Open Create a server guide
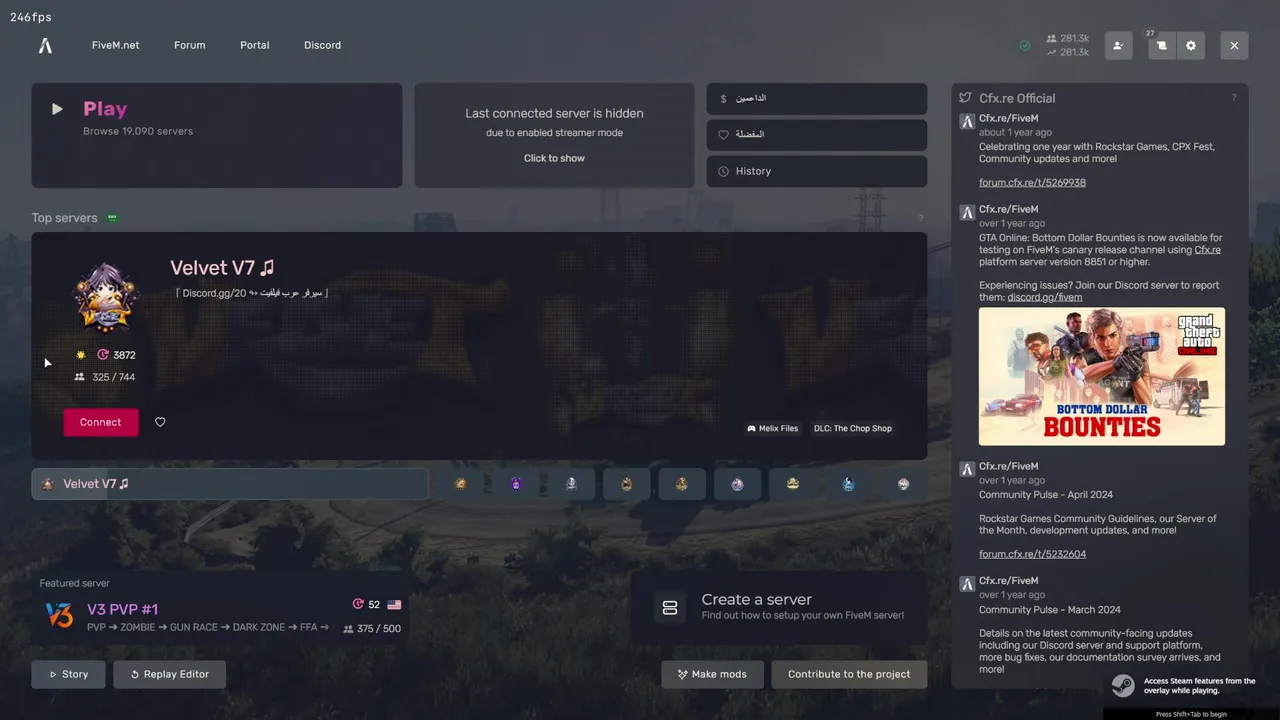Image resolution: width=1280 pixels, height=720 pixels. click(779, 608)
